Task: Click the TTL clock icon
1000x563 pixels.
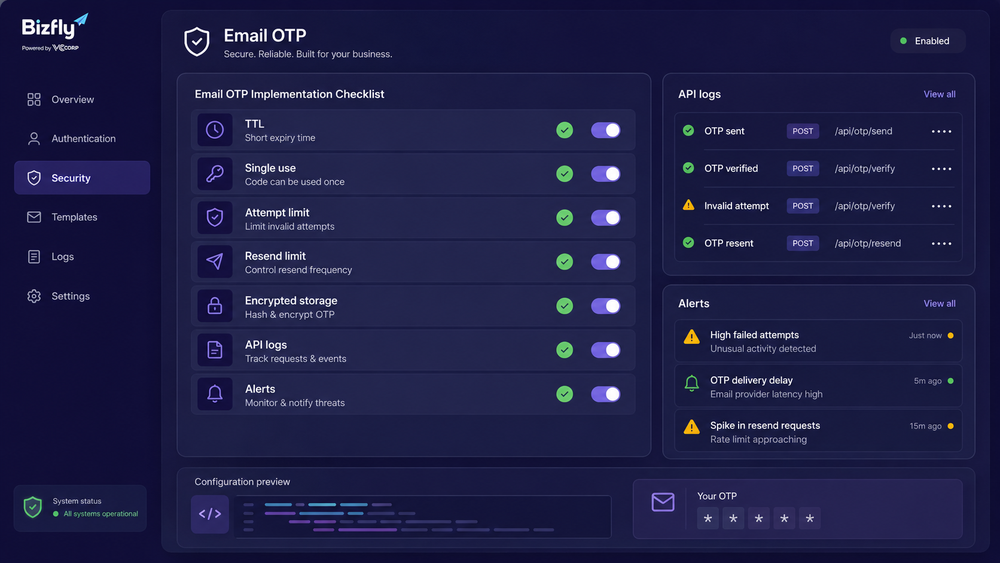Action: point(215,130)
